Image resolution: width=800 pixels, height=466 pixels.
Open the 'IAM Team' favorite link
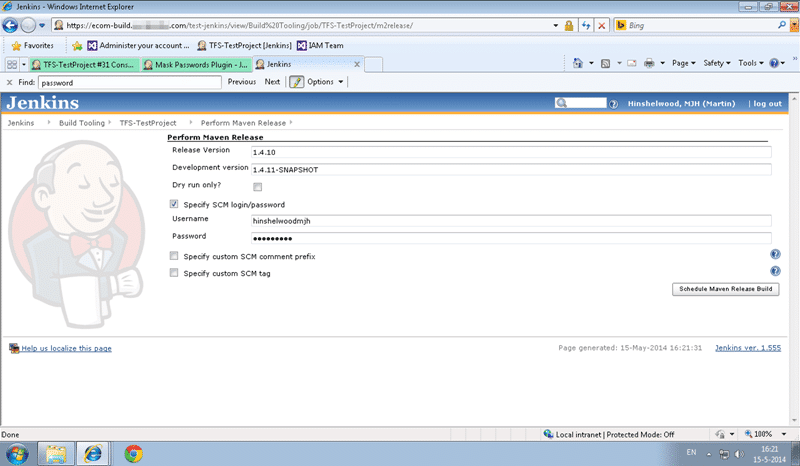click(x=320, y=45)
